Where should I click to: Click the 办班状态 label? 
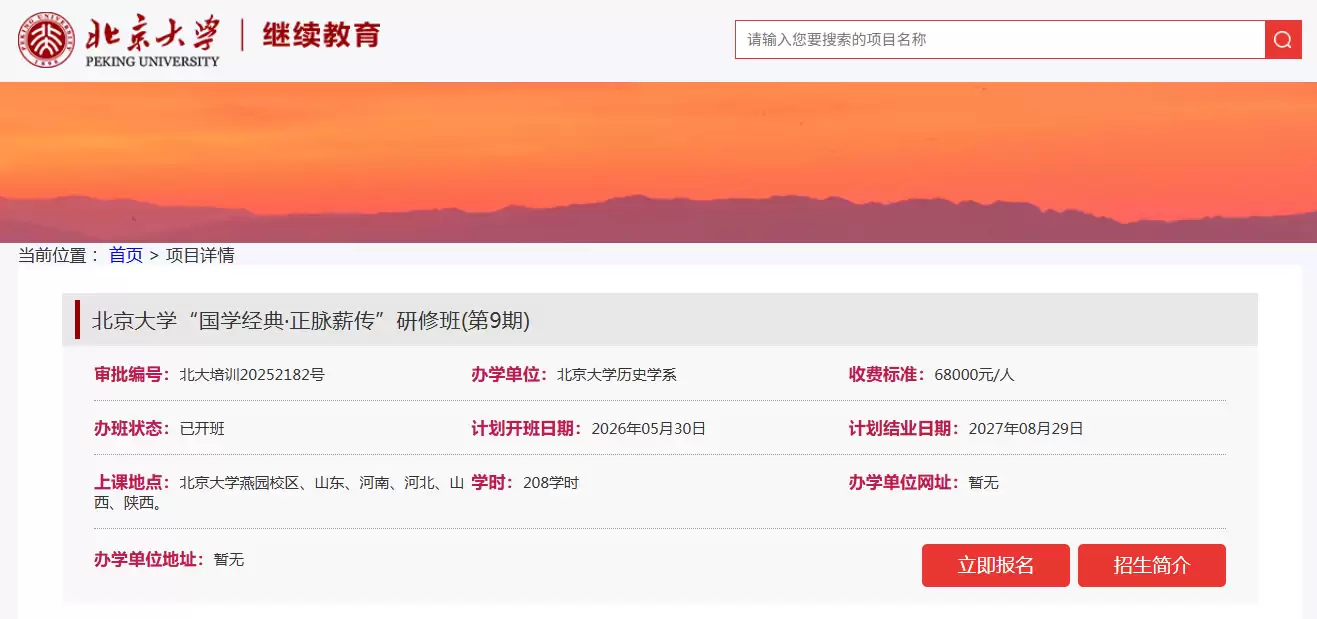(133, 429)
